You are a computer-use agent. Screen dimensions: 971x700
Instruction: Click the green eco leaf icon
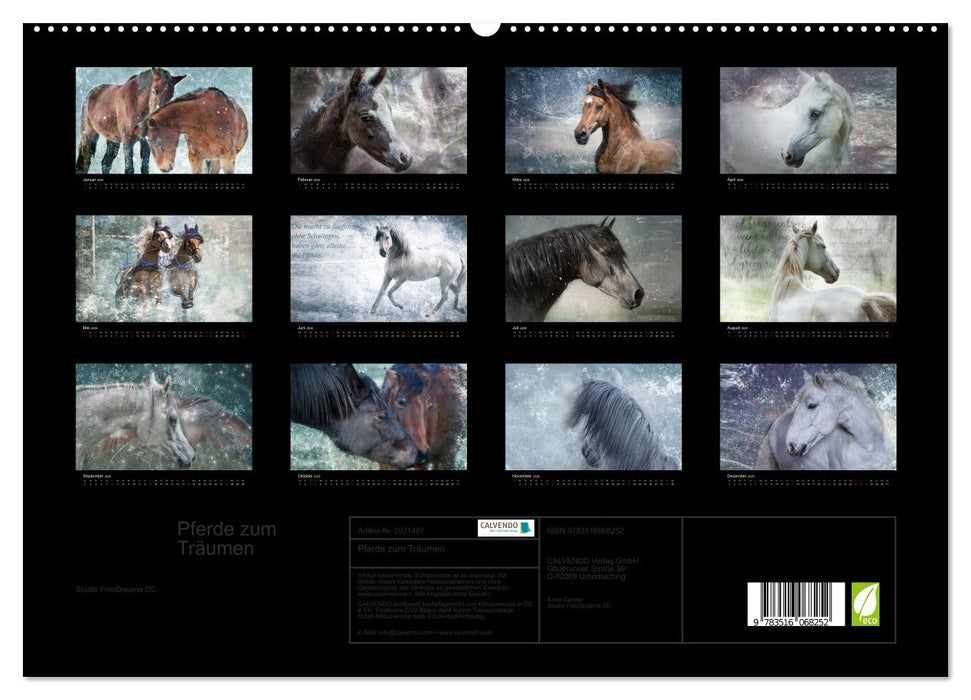[865, 605]
